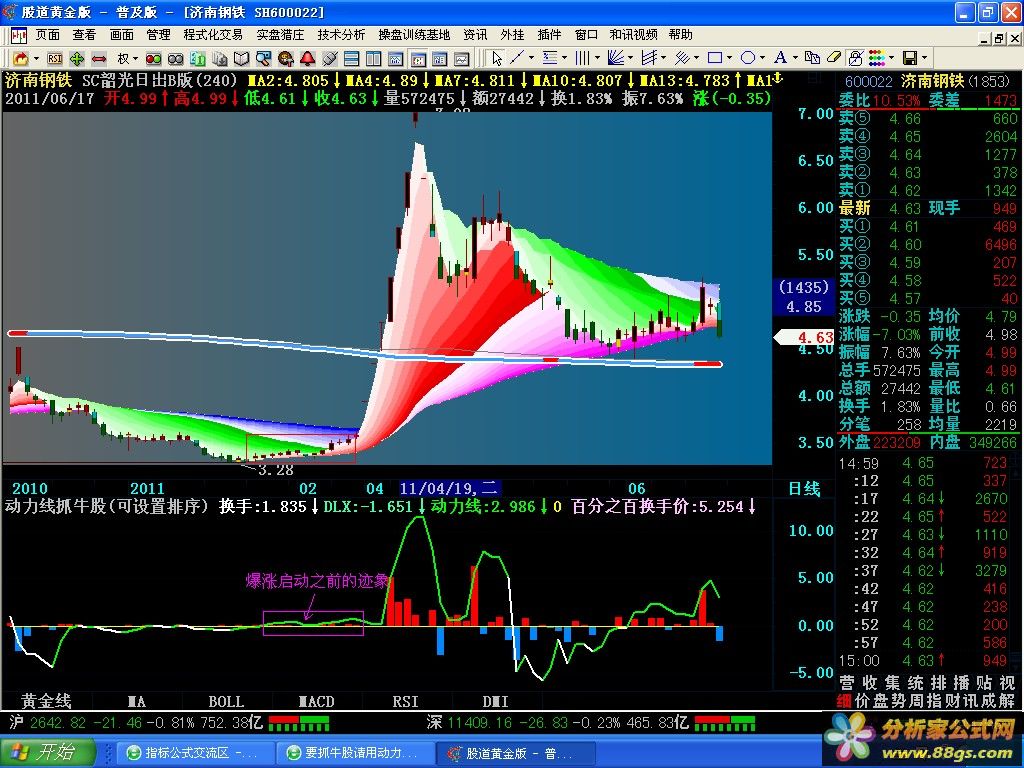Select the vertical period lines tool
The width and height of the screenshot is (1024, 768).
click(x=583, y=58)
